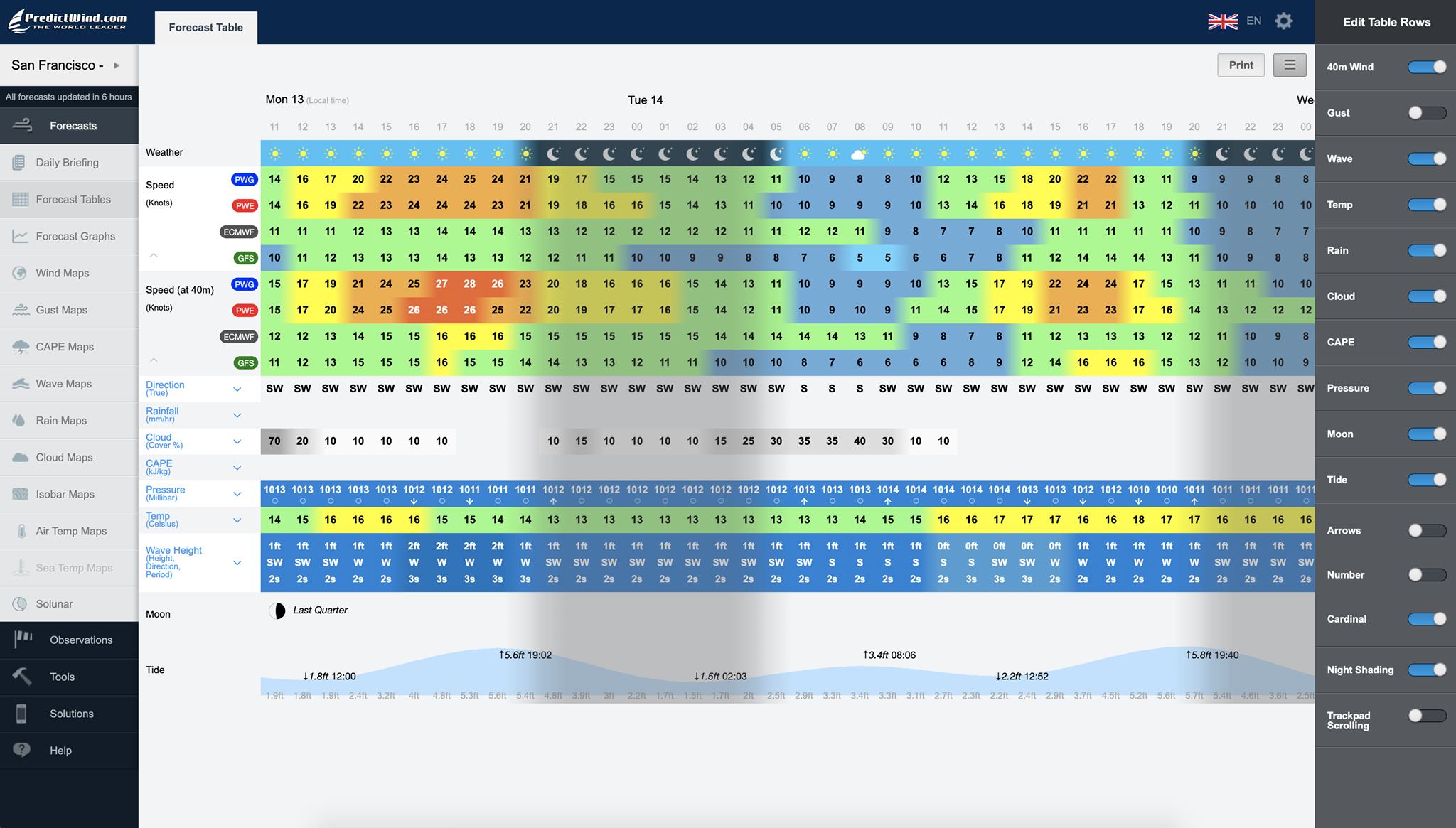Expand the CAPE row chevron

pyautogui.click(x=237, y=468)
